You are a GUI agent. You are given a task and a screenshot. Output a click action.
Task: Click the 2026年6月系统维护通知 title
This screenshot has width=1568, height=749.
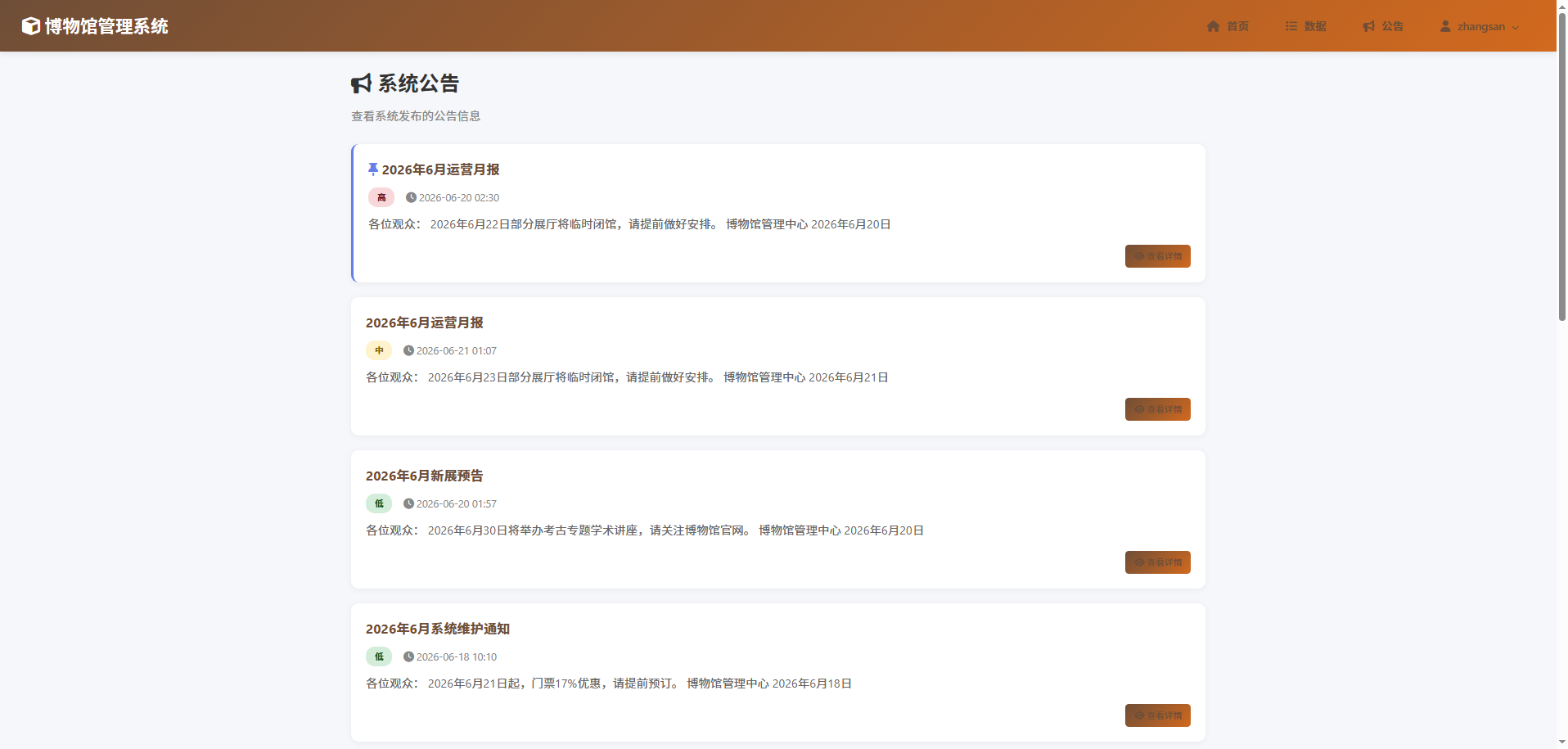pyautogui.click(x=438, y=629)
